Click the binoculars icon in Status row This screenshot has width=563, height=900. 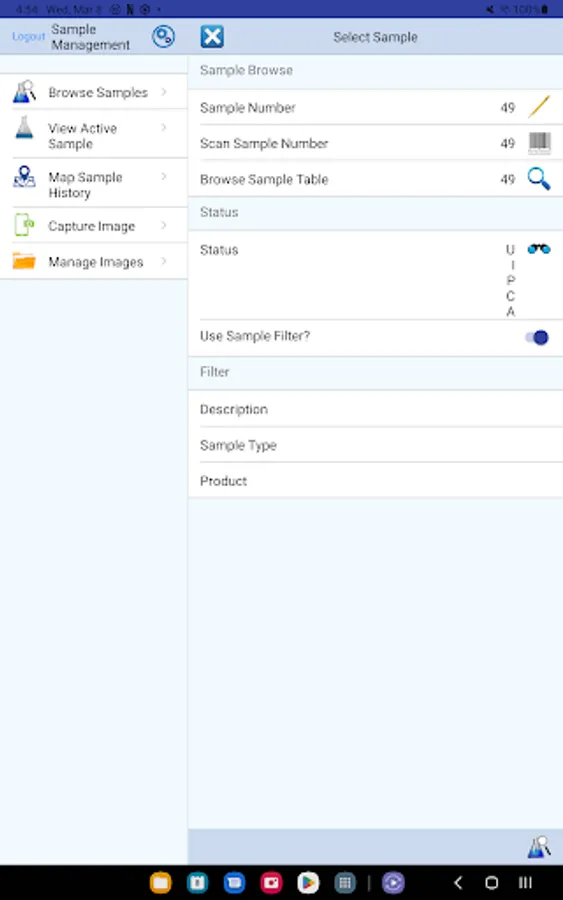coord(539,249)
